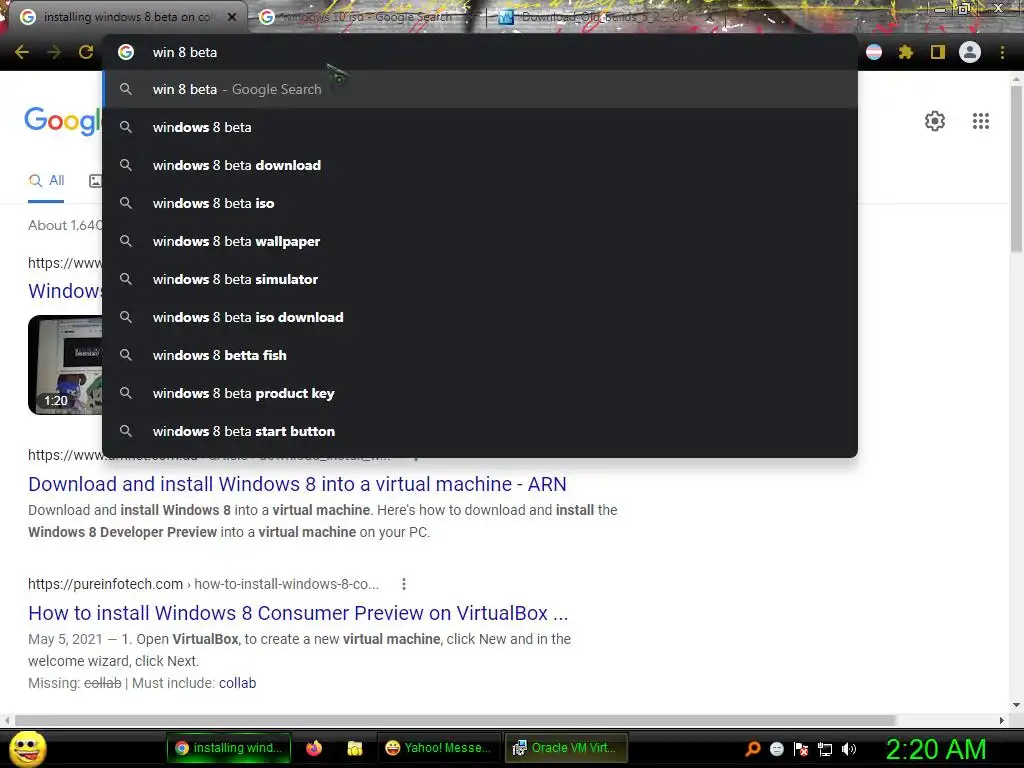The image size is (1024, 768).
Task: Choose 'windows 8 betta fish' suggestion
Action: [x=480, y=355]
